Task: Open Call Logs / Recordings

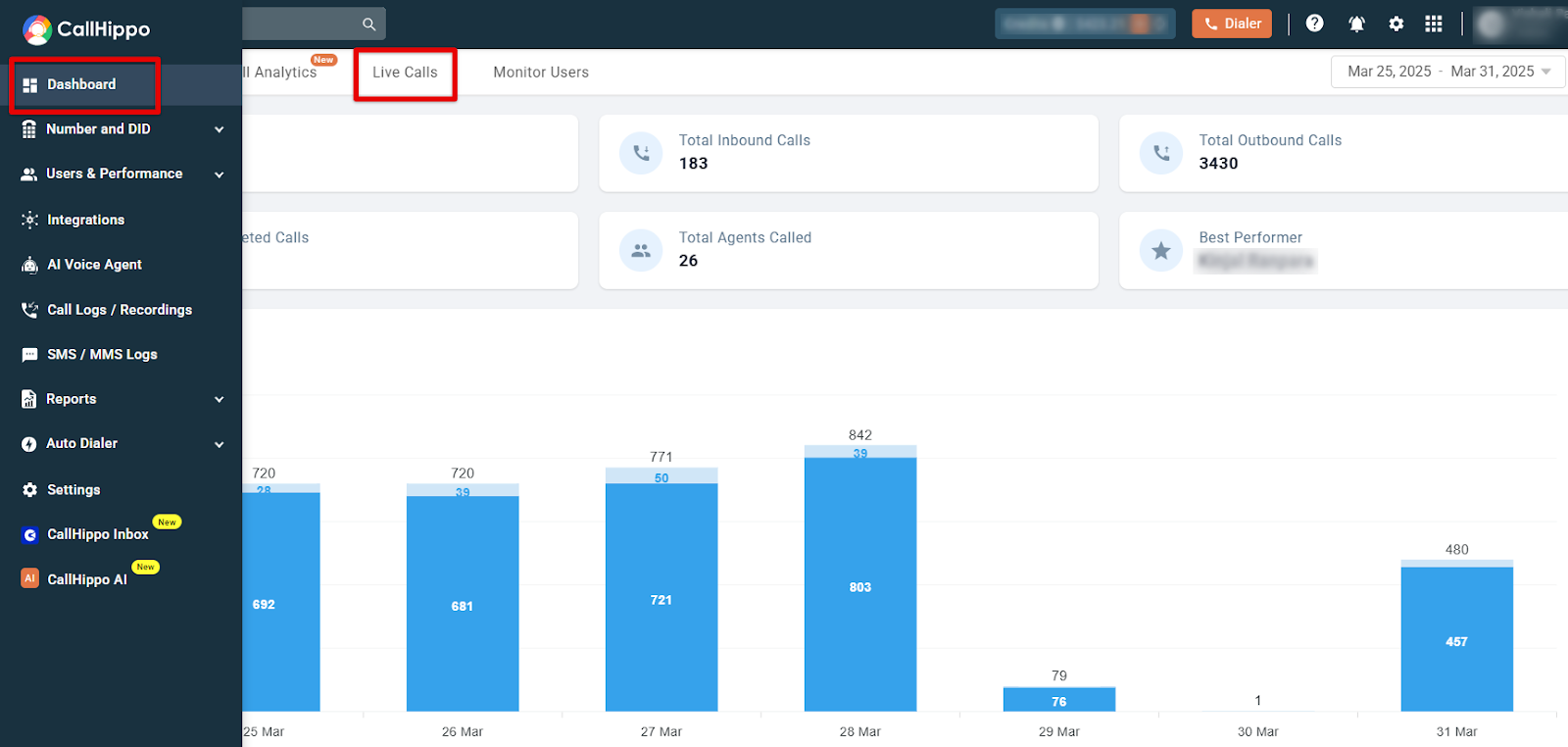Action: click(120, 310)
